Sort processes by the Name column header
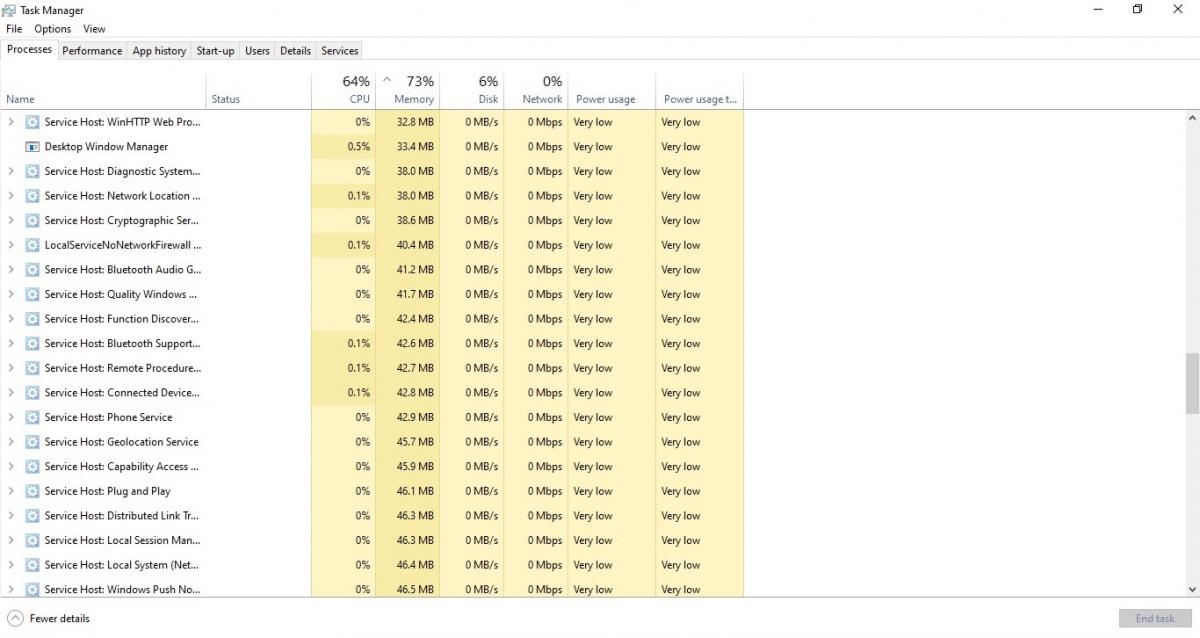Screen dimensions: 1200x638 pyautogui.click(x=104, y=91)
